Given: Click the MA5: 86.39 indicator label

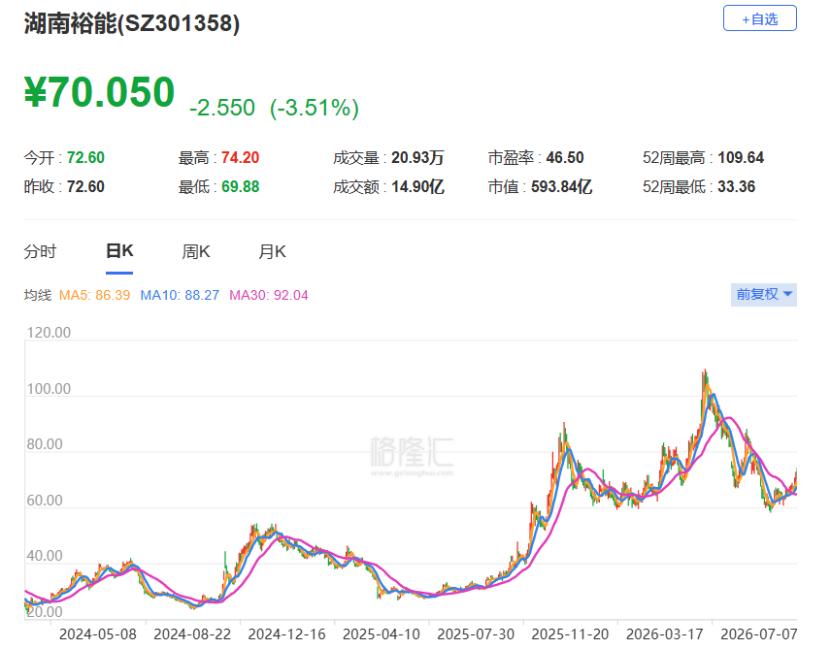Looking at the screenshot, I should (x=94, y=295).
